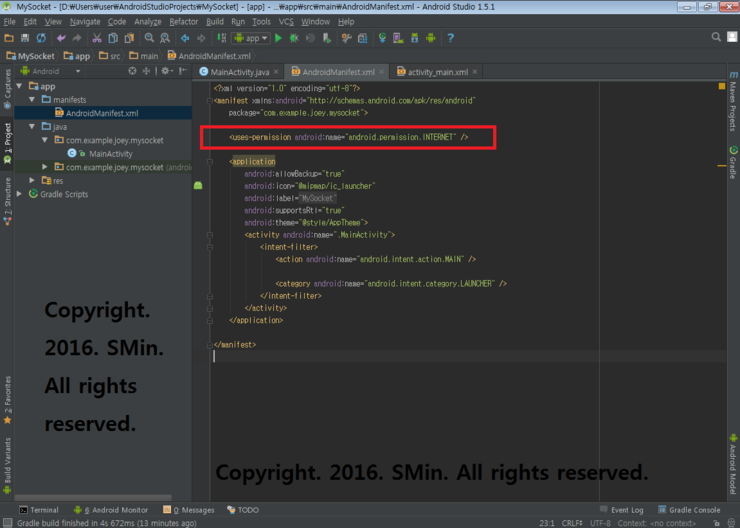The image size is (740, 528).
Task: Click the Help question mark icon
Action: pyautogui.click(x=450, y=38)
